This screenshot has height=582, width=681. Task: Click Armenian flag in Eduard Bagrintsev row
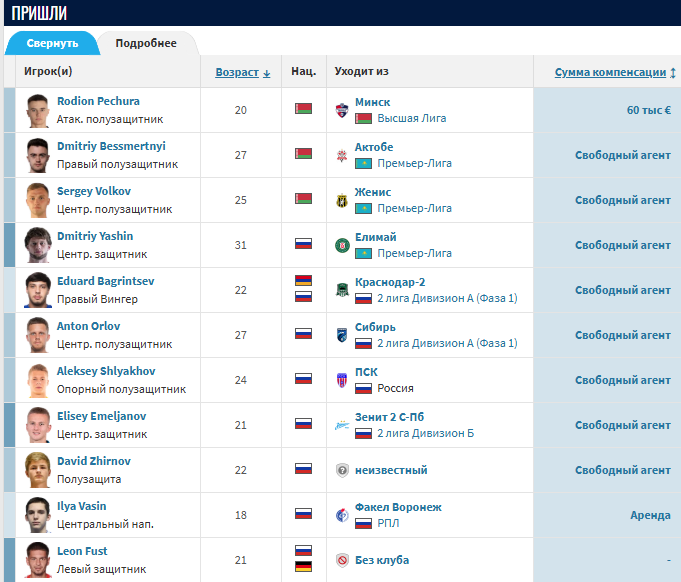(303, 281)
